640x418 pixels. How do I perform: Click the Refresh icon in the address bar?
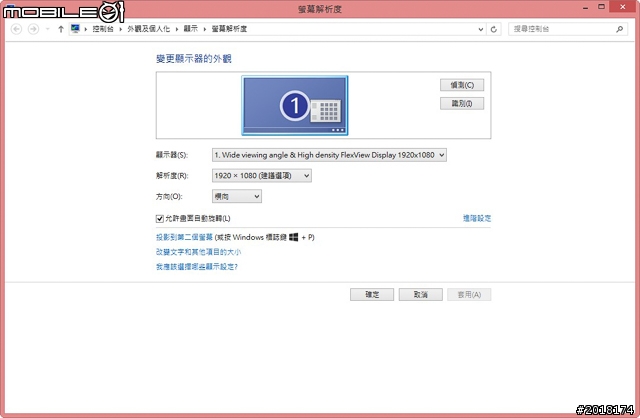[x=494, y=29]
